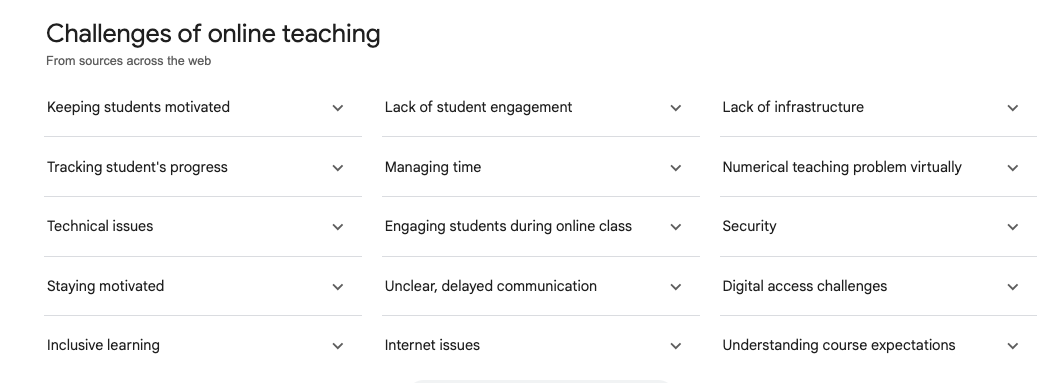Click the Managing time text label
1061x383 pixels.
432,167
